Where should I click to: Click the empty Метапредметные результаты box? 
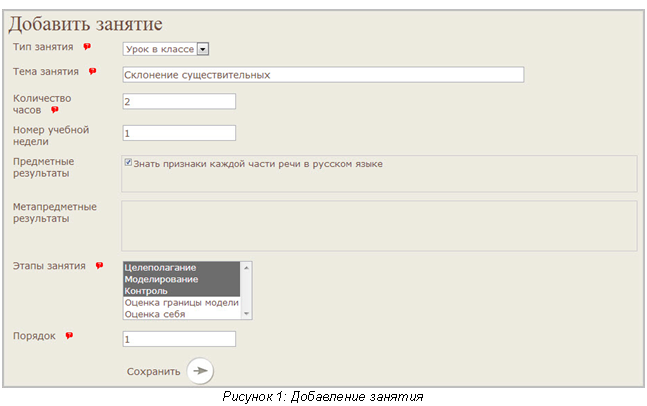point(379,226)
